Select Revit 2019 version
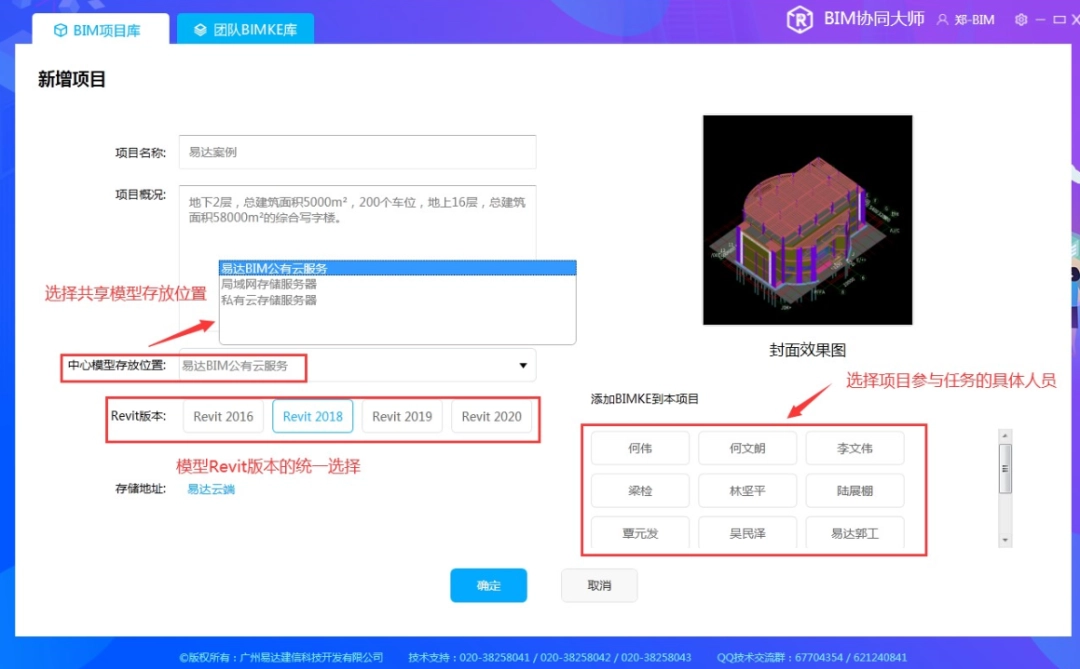The height and width of the screenshot is (669, 1080). [401, 417]
